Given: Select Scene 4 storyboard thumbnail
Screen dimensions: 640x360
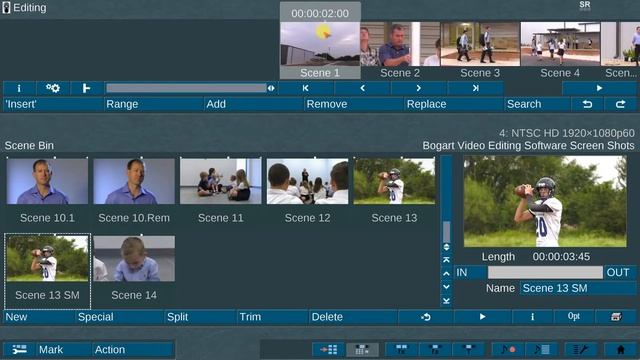Looking at the screenshot, I should click(560, 44).
